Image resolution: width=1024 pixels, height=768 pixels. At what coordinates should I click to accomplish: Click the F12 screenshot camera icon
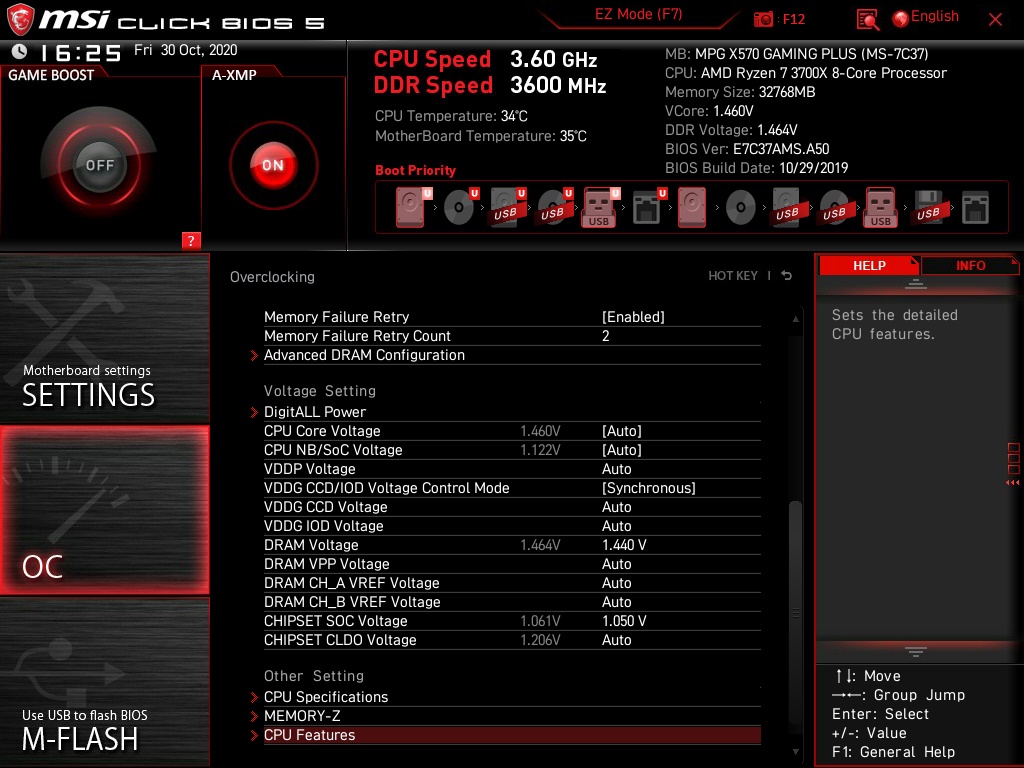pyautogui.click(x=763, y=19)
